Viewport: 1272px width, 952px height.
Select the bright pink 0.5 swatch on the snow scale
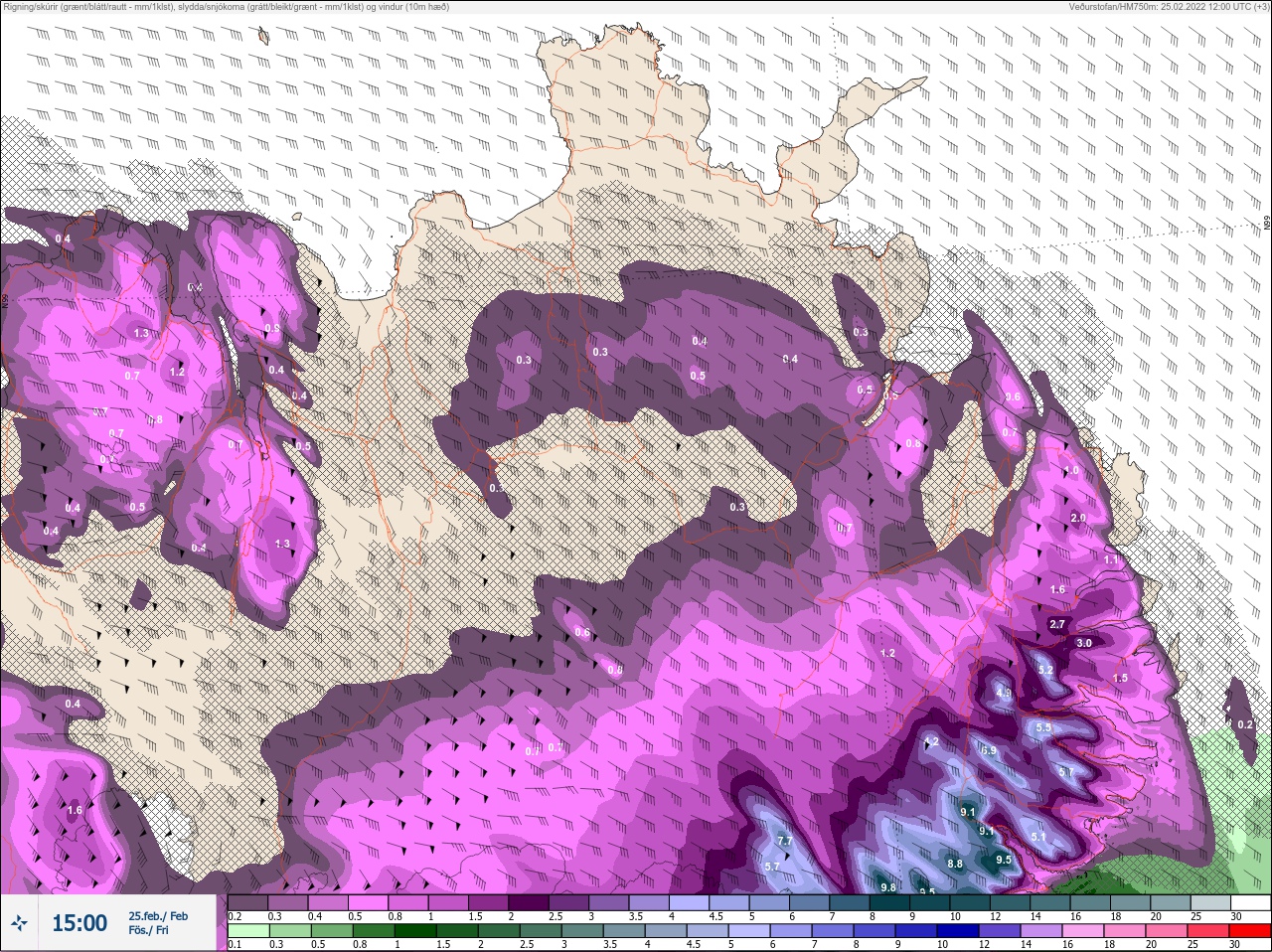[368, 903]
